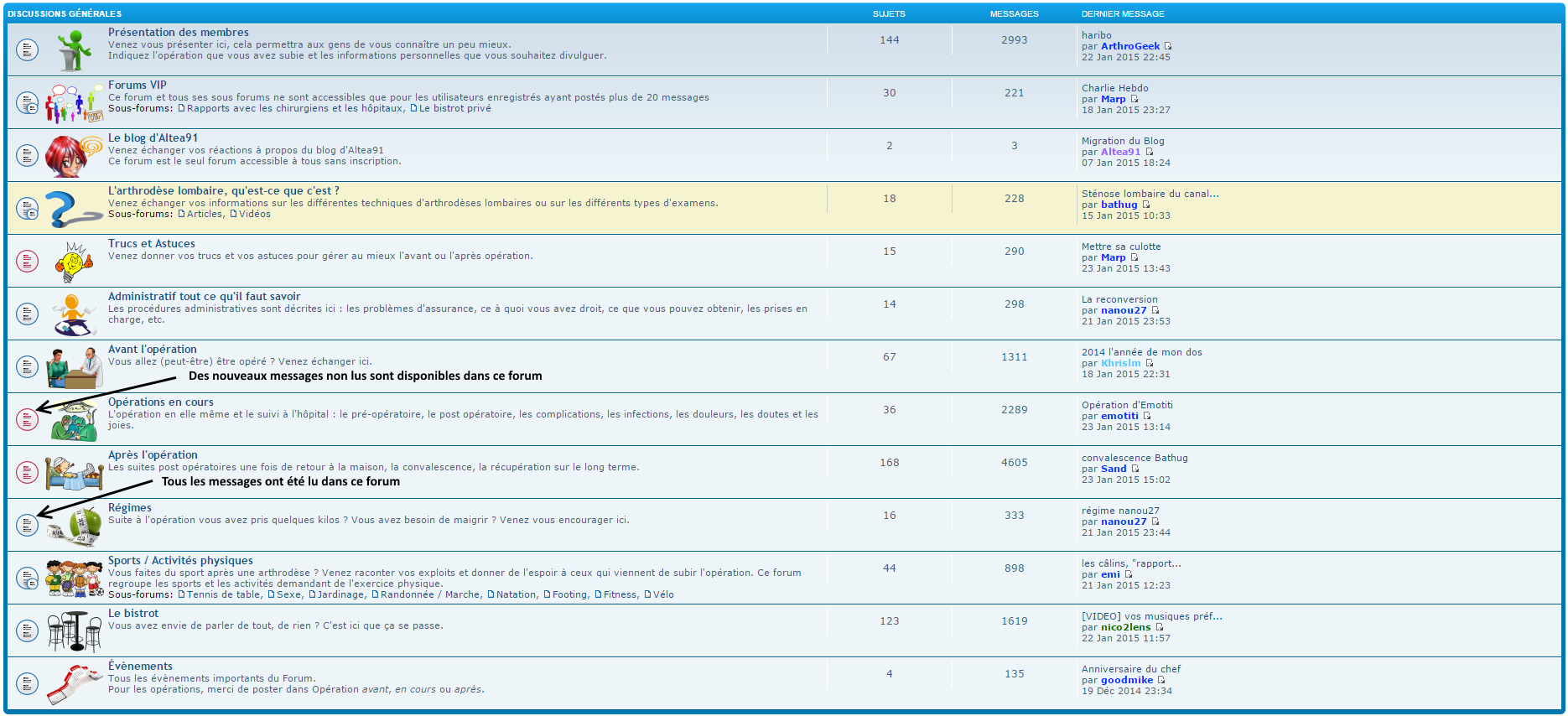Image resolution: width=1568 pixels, height=716 pixels.
Task: Open Sports / Activités physiques forum
Action: point(180,561)
